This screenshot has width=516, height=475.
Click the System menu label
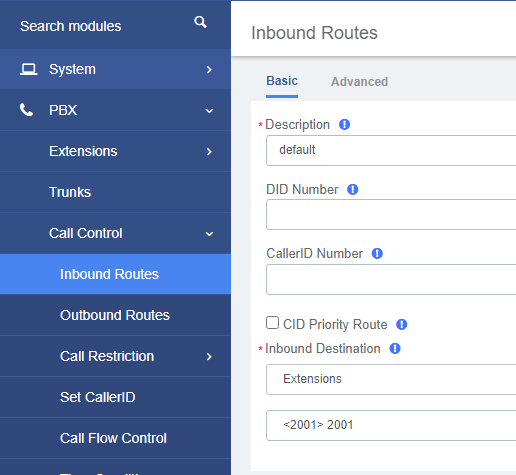[72, 69]
